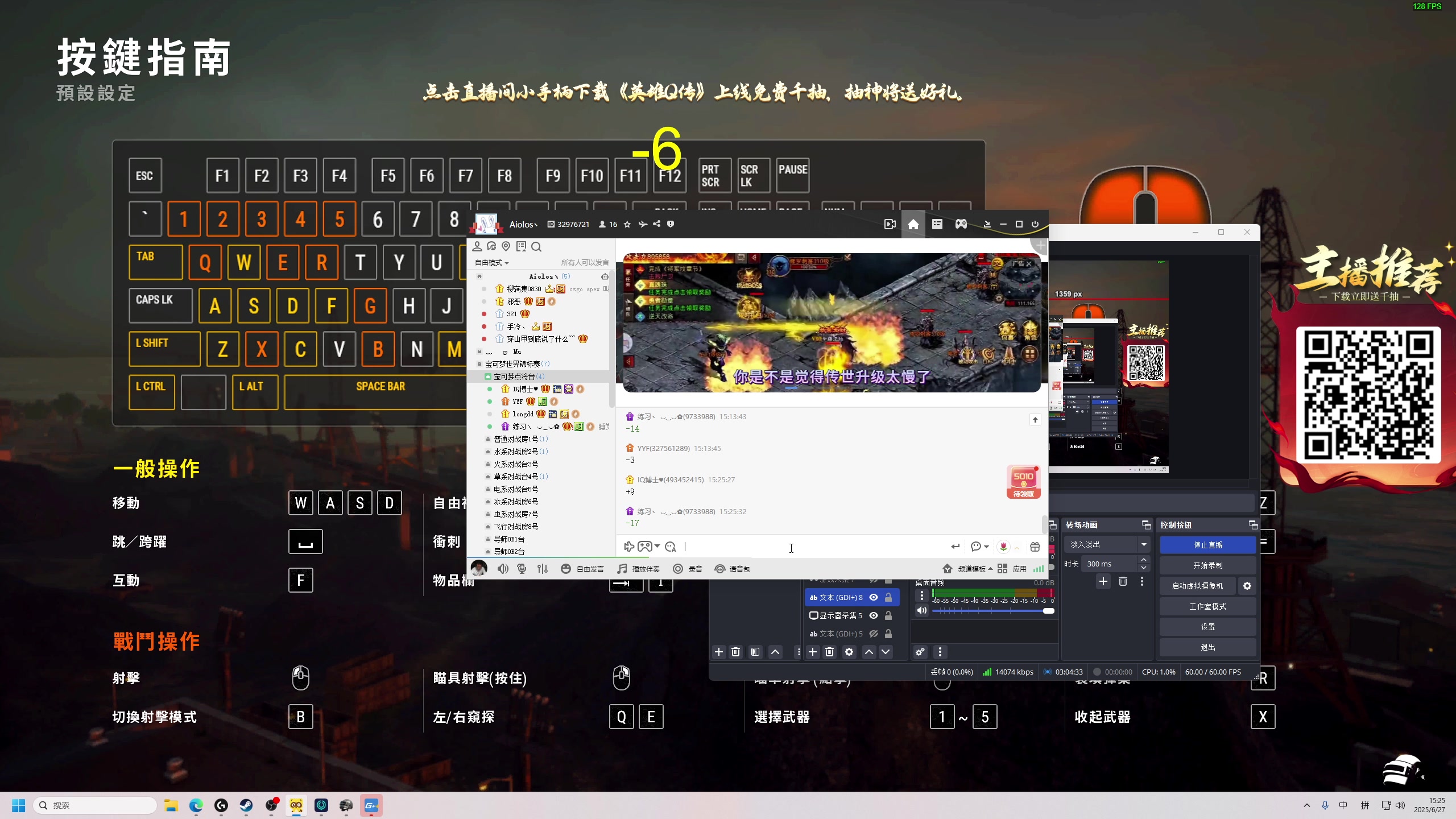The image size is (1456, 819).
Task: Add a new source in OBS sources panel
Action: (x=813, y=652)
